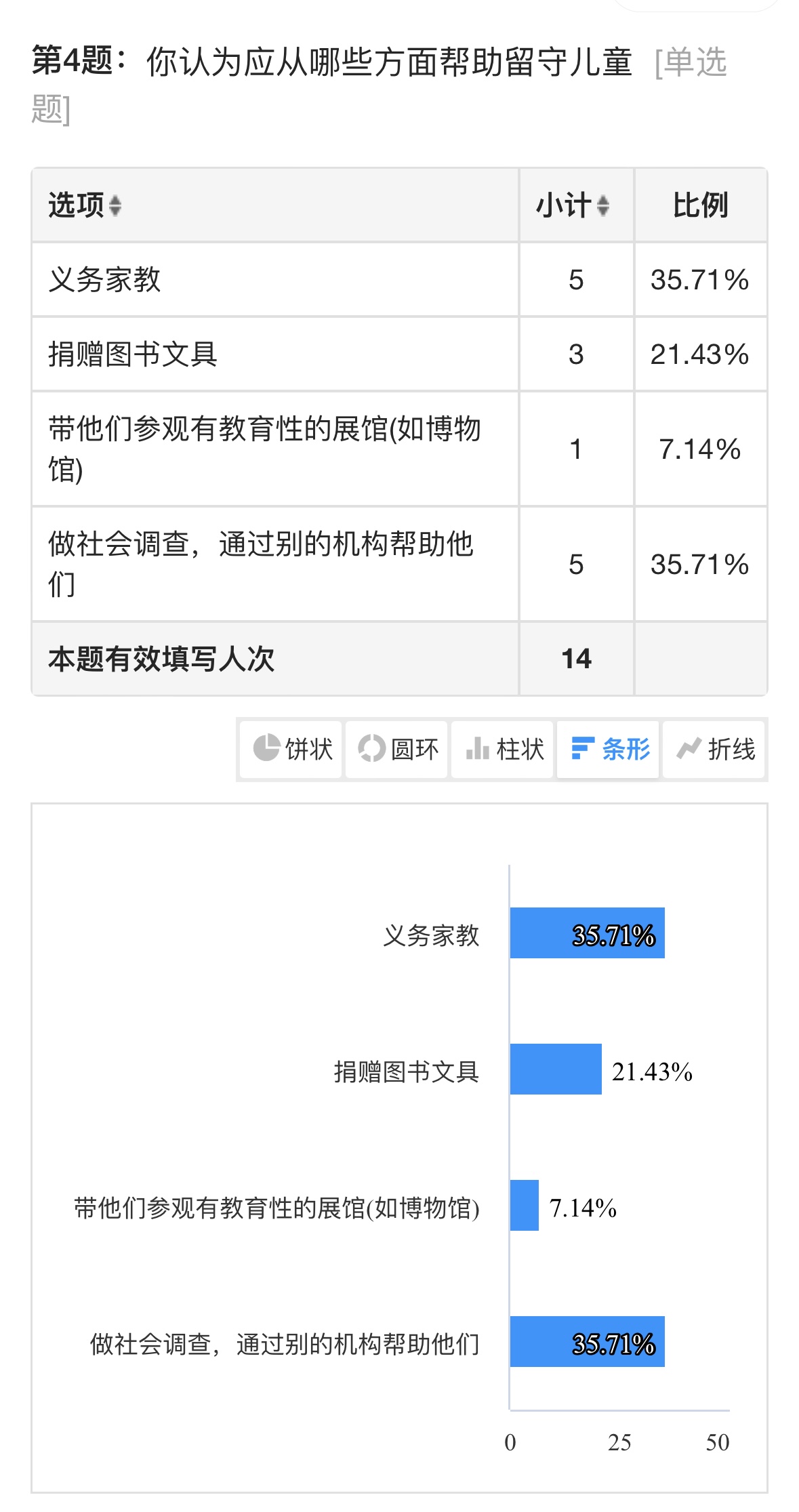Click the 带他们参观有教育性的展馆 row

coord(399,449)
